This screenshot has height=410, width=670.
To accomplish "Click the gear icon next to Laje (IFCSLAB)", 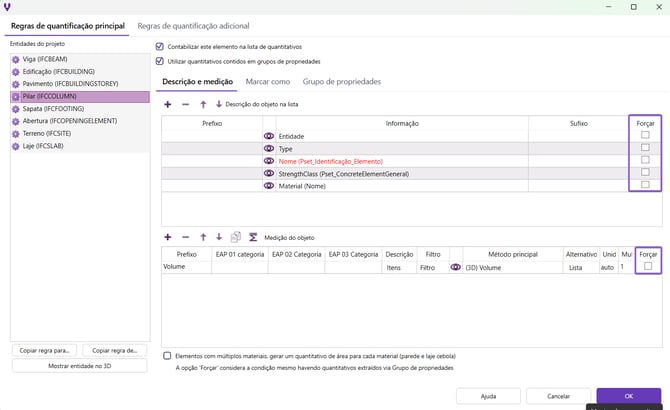I will [16, 146].
